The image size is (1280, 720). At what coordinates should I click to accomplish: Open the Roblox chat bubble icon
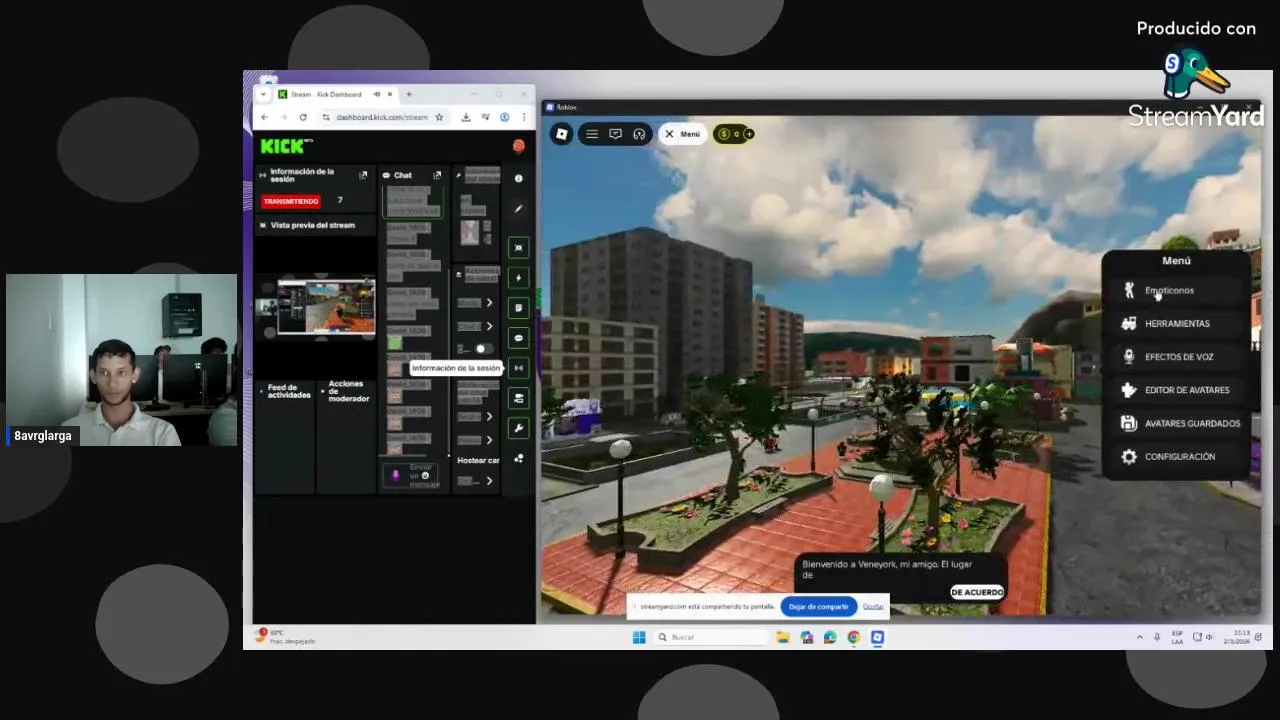616,134
